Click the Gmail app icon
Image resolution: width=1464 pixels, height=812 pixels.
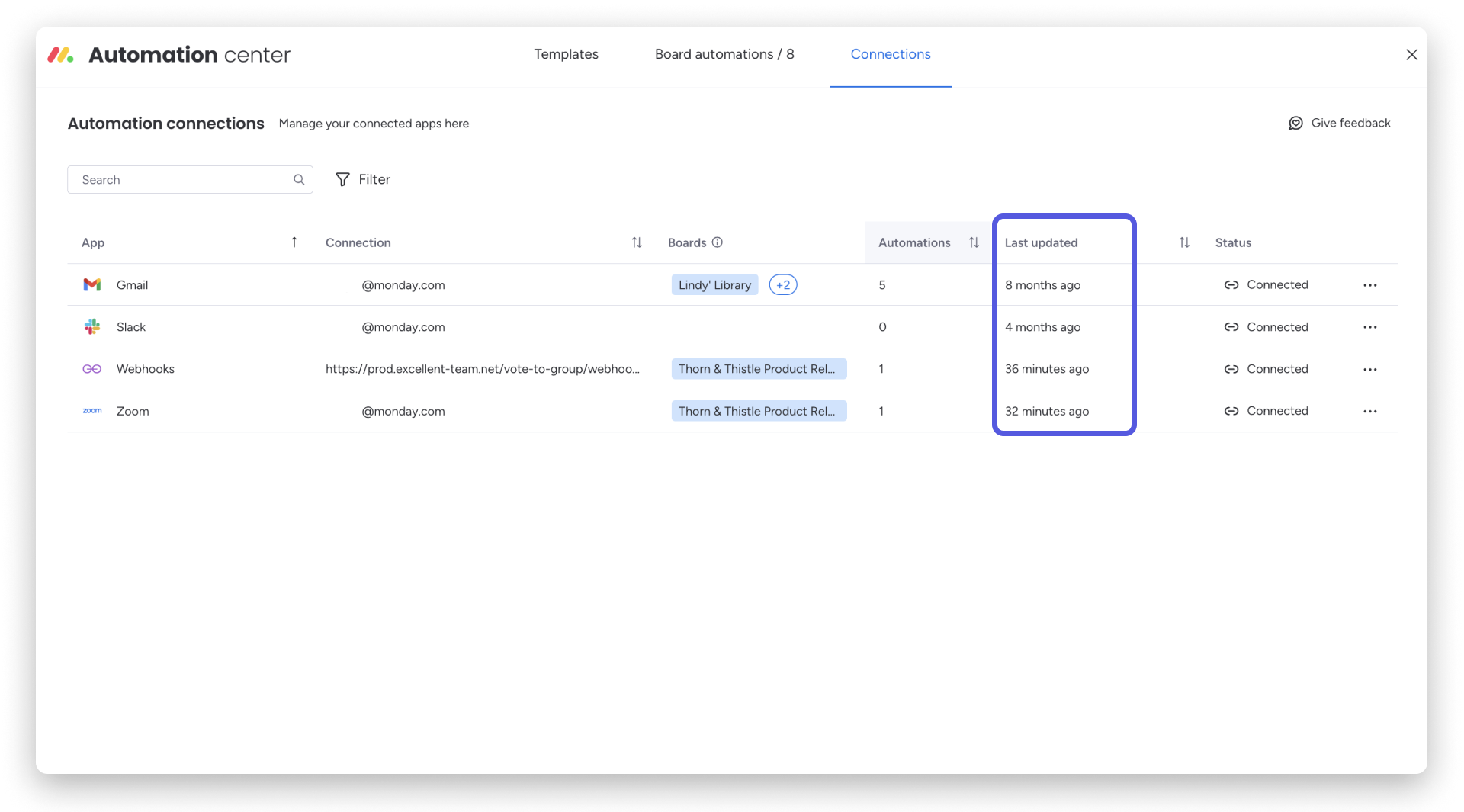91,284
